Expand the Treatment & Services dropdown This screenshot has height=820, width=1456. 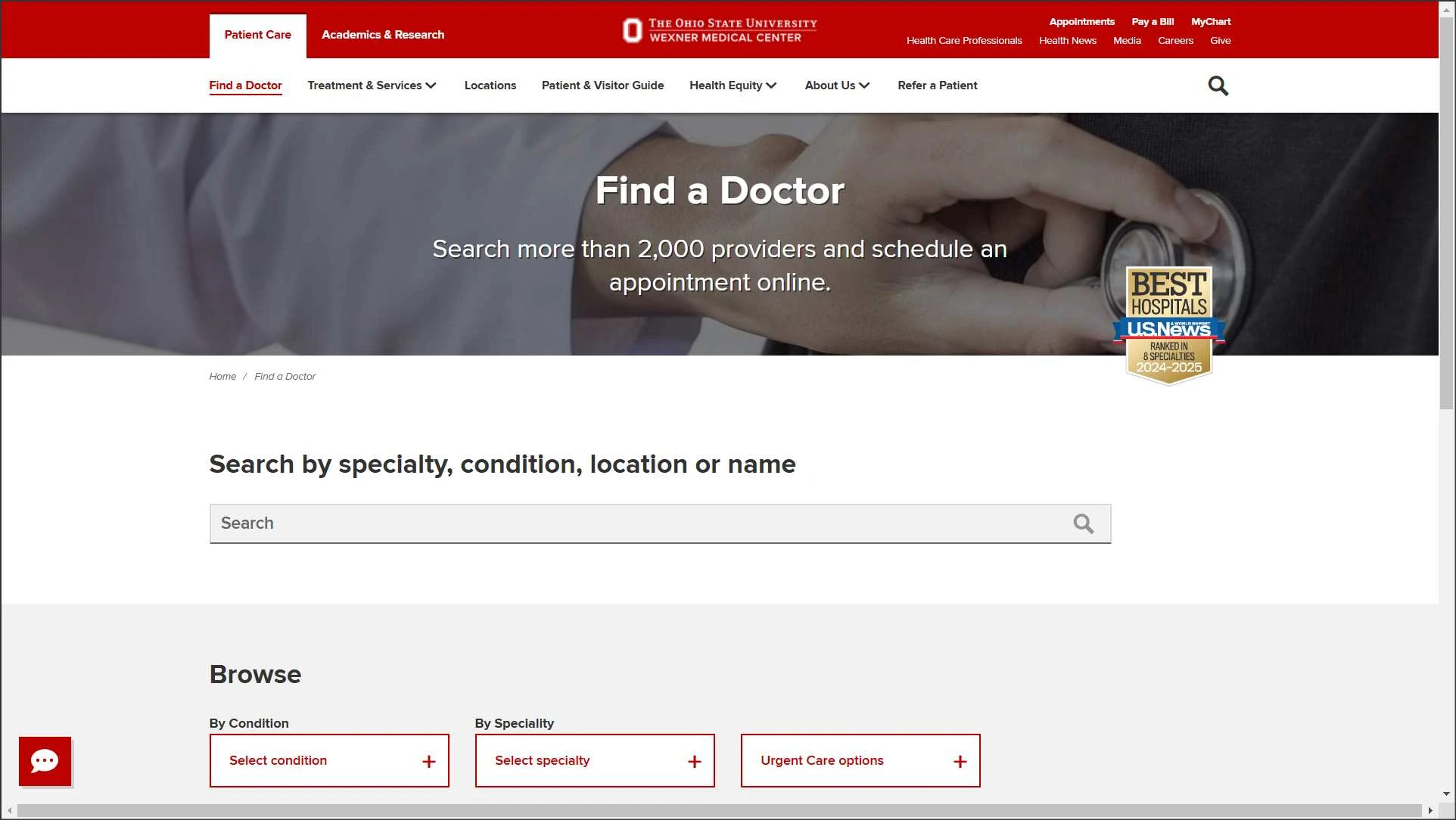372,85
